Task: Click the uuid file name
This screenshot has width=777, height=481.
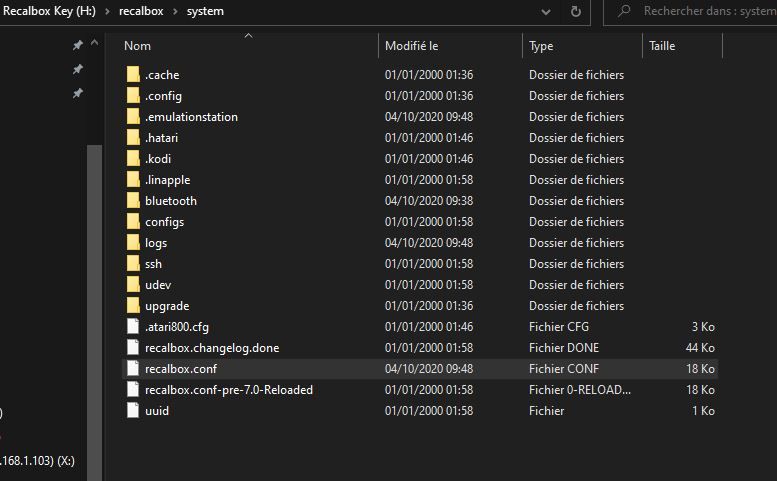Action: (x=157, y=411)
